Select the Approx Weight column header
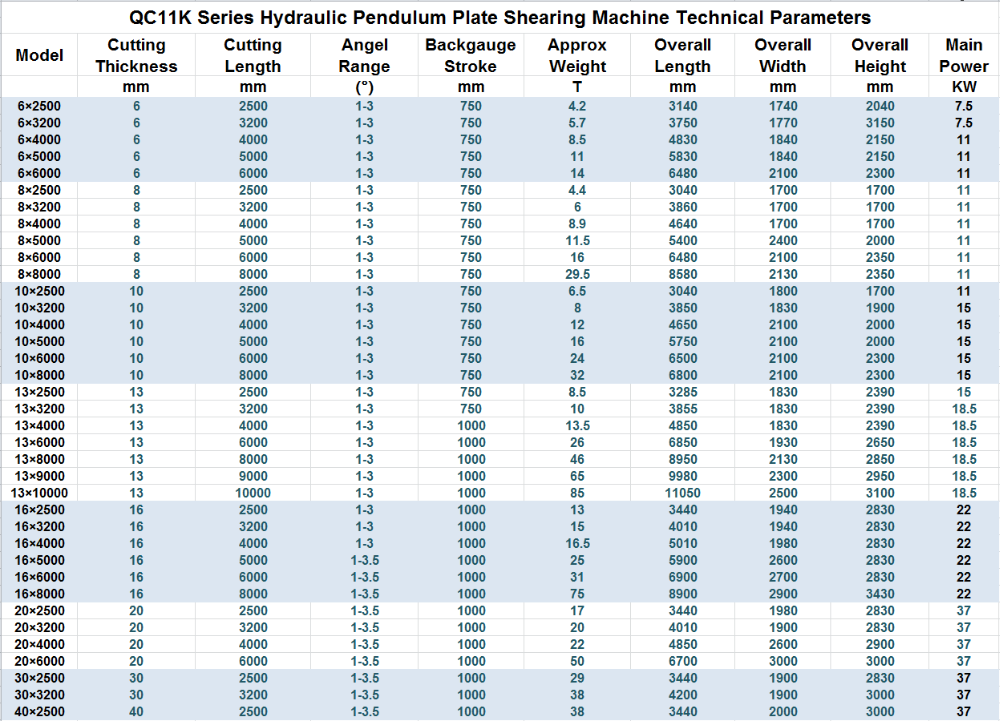The width and height of the screenshot is (1000, 721). [x=577, y=55]
